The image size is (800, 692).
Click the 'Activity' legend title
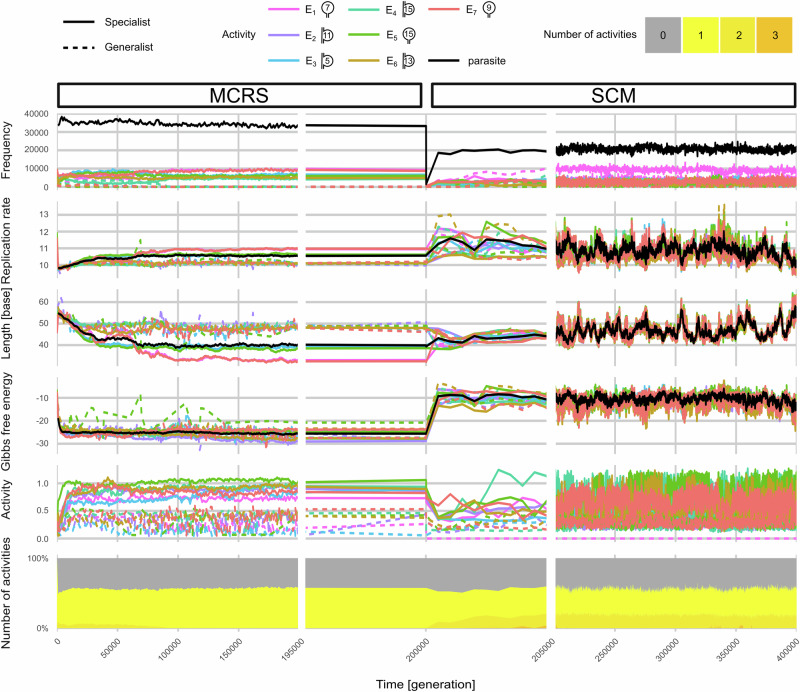[x=238, y=35]
